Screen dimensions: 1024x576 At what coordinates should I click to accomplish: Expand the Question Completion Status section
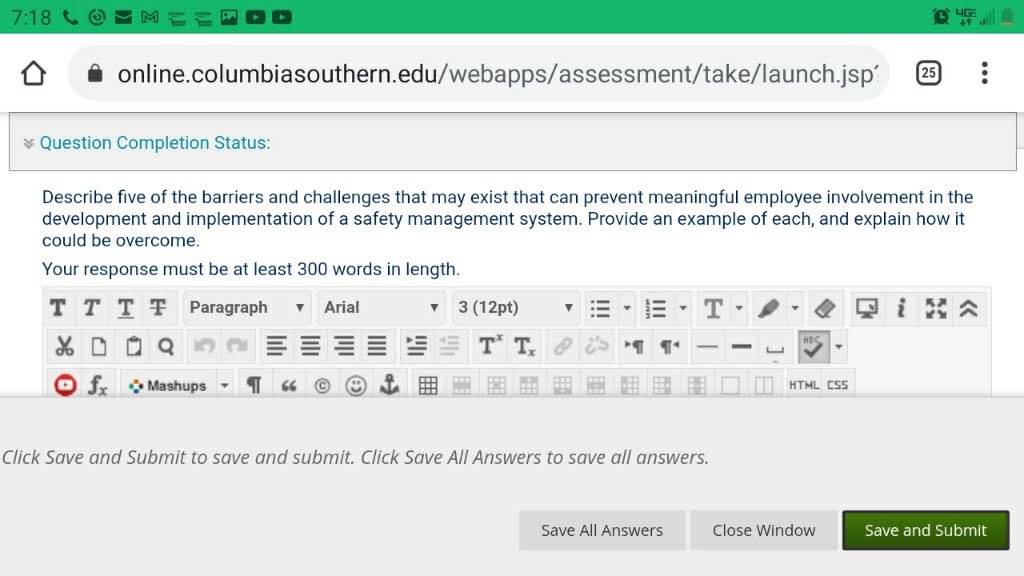(x=155, y=143)
